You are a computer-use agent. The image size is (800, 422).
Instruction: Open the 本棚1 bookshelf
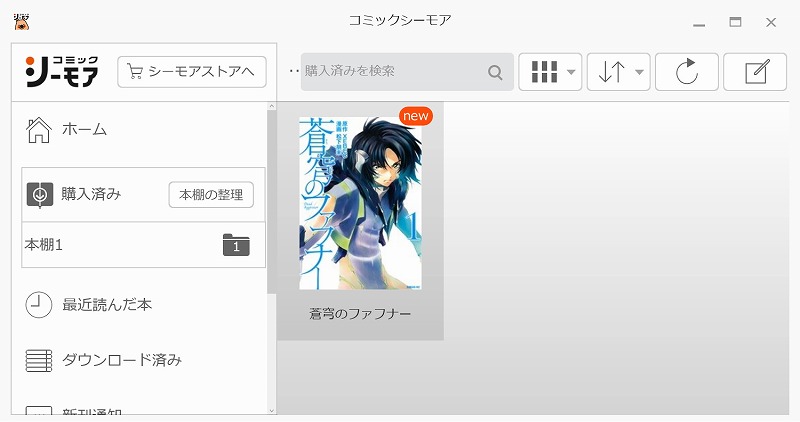(143, 245)
